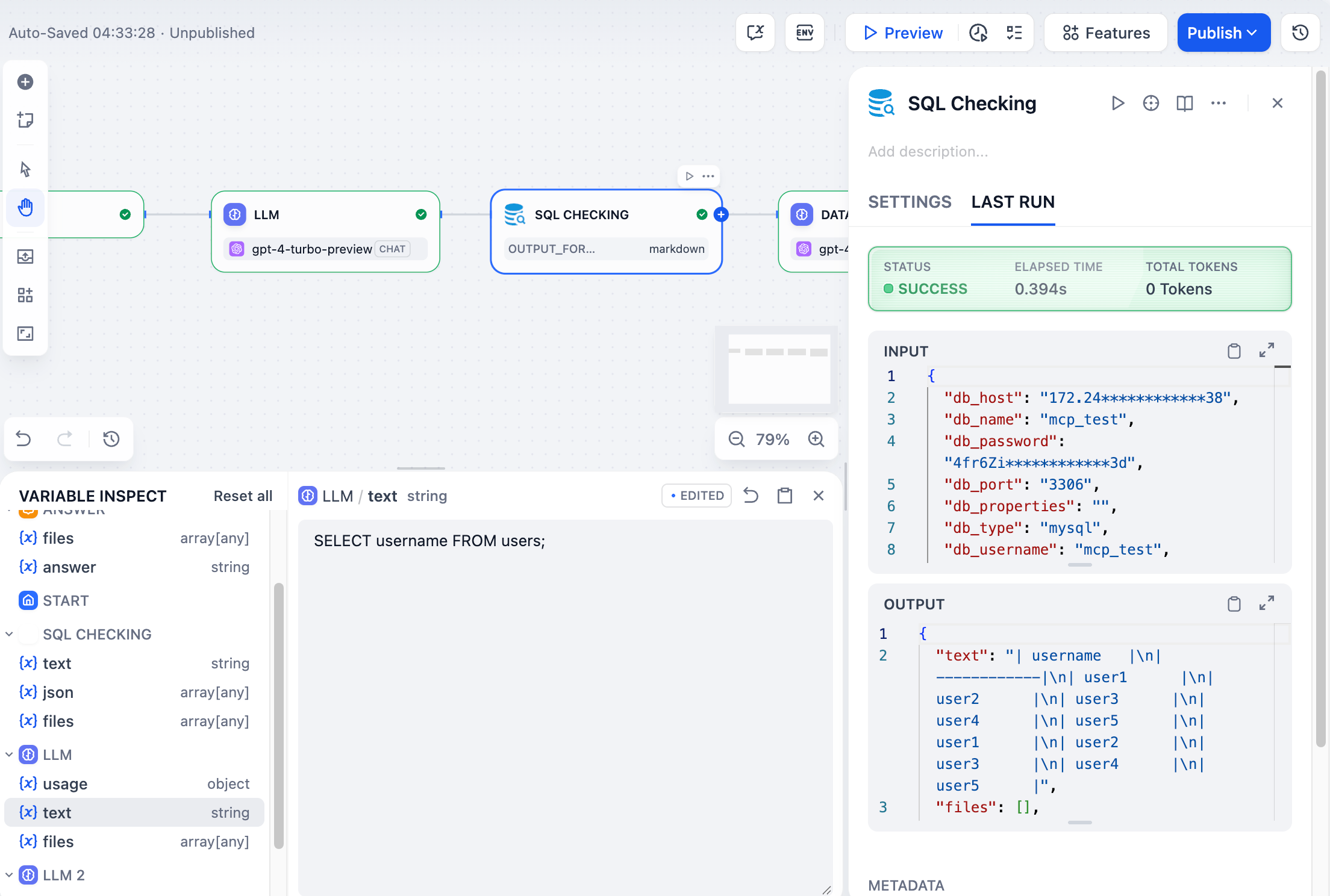The height and width of the screenshot is (896, 1330).
Task: Select the LLM node on the canvas
Action: pyautogui.click(x=325, y=232)
